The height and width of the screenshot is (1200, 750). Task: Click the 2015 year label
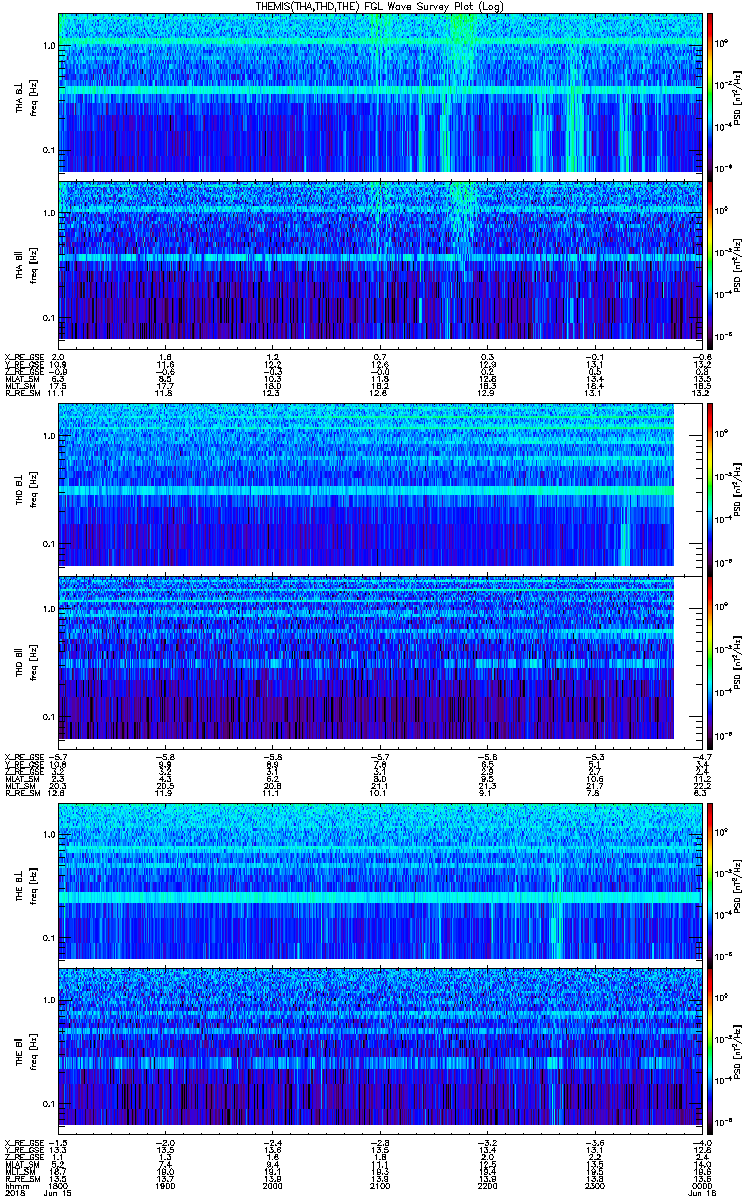pos(16,1192)
